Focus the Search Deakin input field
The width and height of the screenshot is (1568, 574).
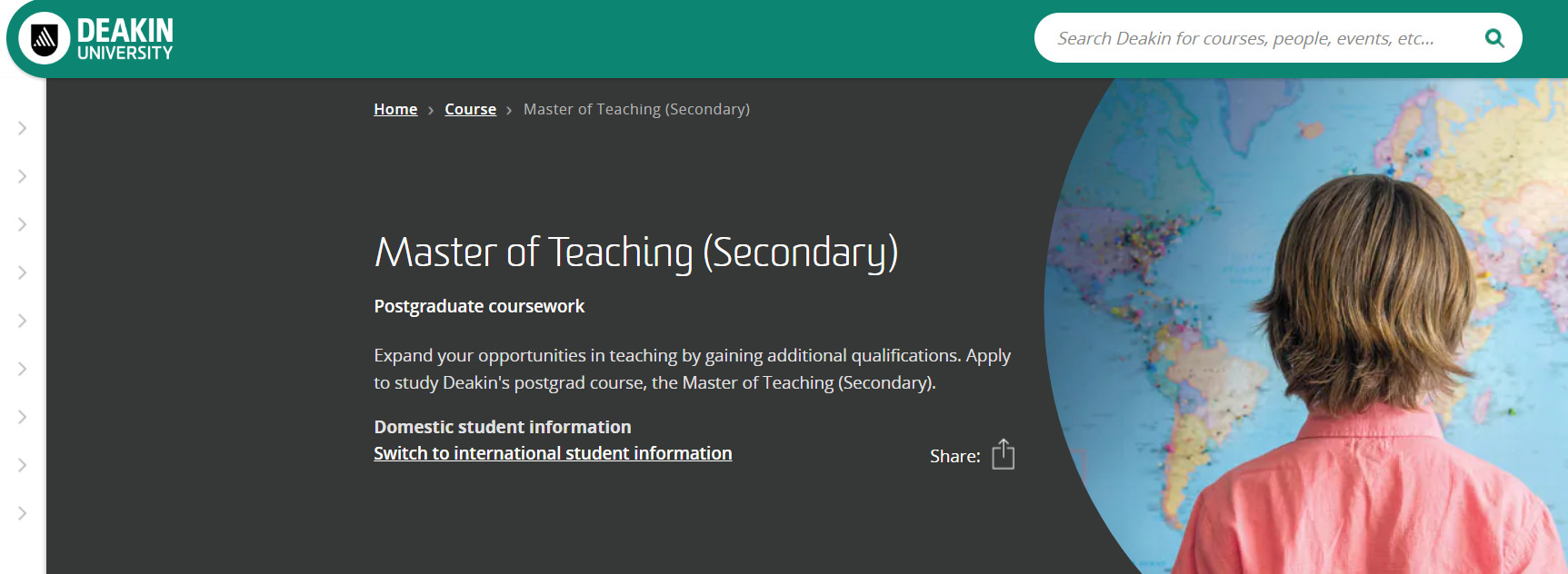[1259, 38]
